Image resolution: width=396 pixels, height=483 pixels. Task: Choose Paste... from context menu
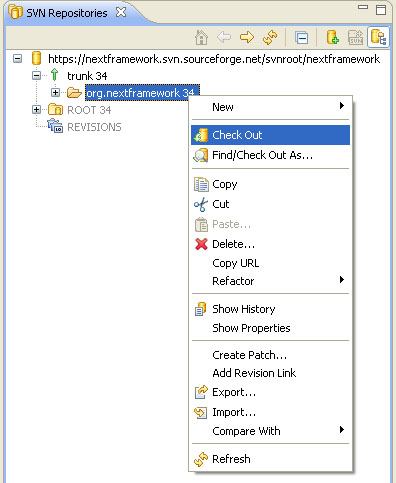271,224
